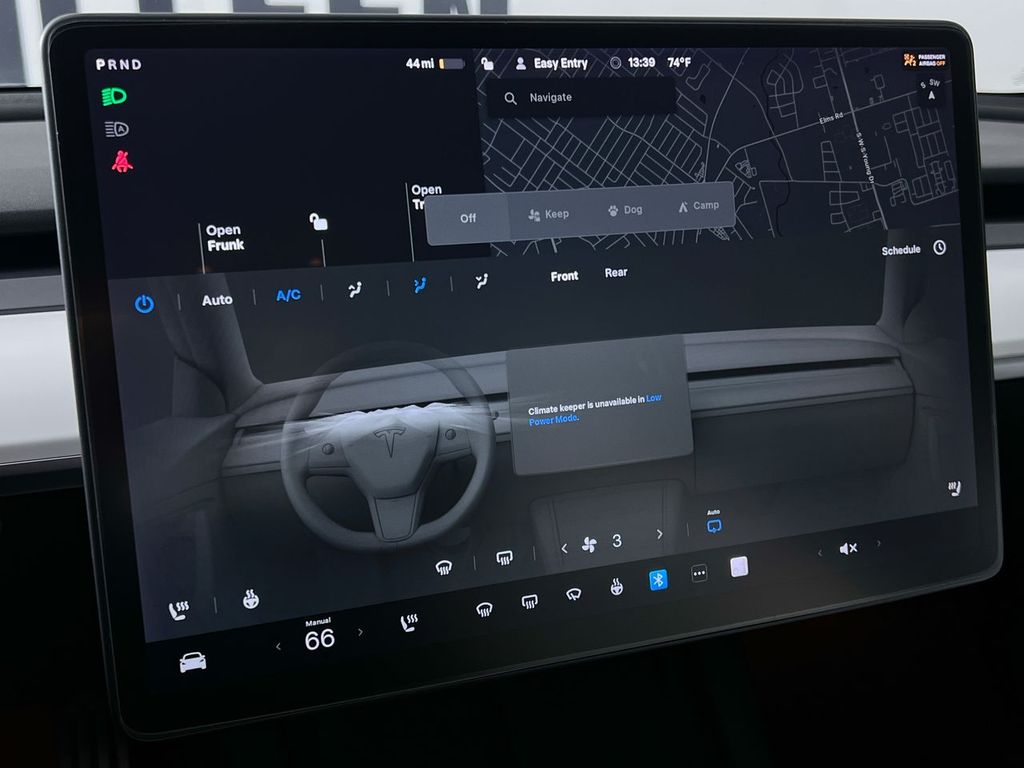Viewport: 1024px width, 768px height.
Task: Select Camp Mode
Action: [700, 206]
